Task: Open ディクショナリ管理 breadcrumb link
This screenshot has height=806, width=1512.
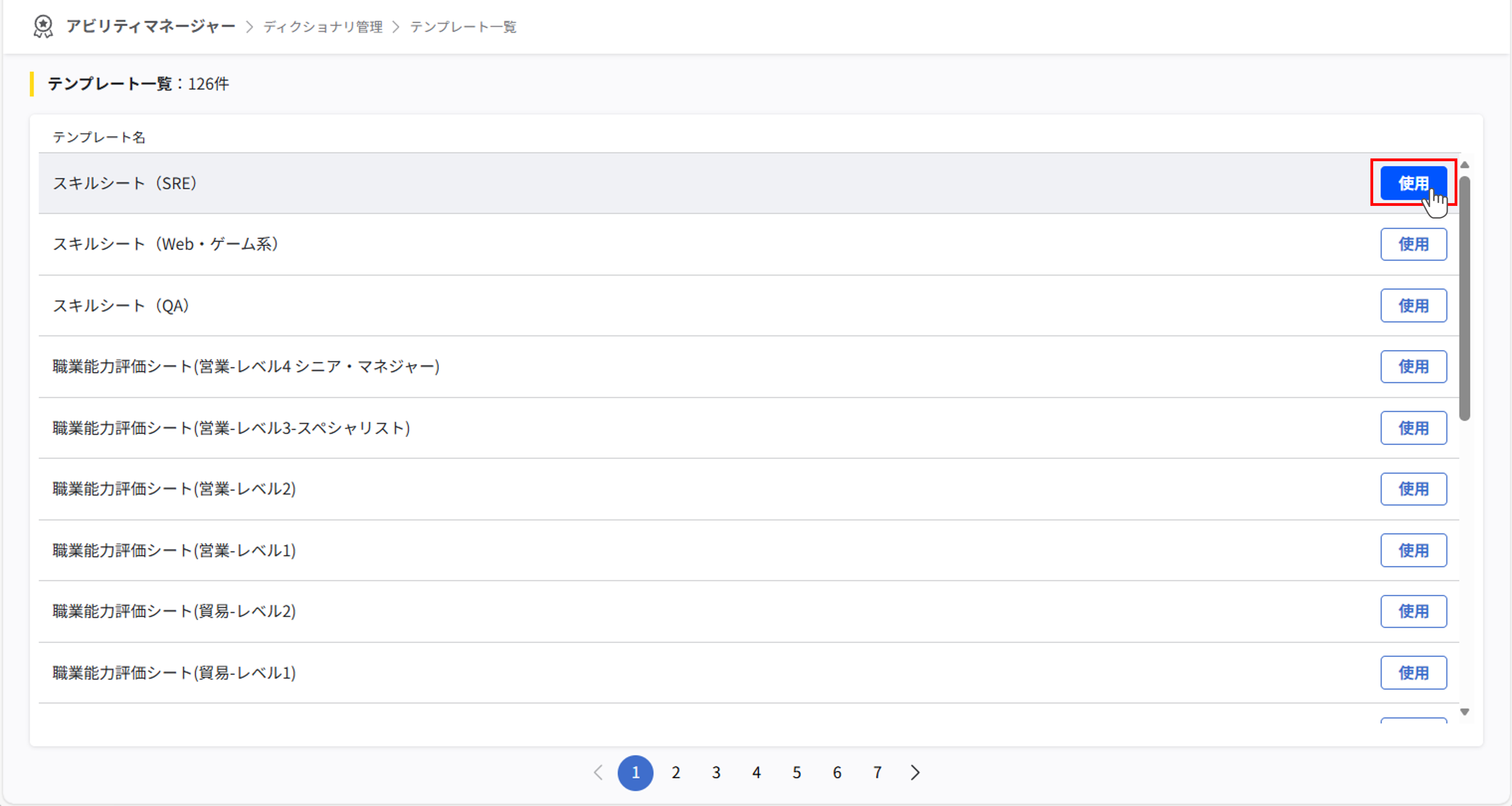Action: [x=323, y=27]
